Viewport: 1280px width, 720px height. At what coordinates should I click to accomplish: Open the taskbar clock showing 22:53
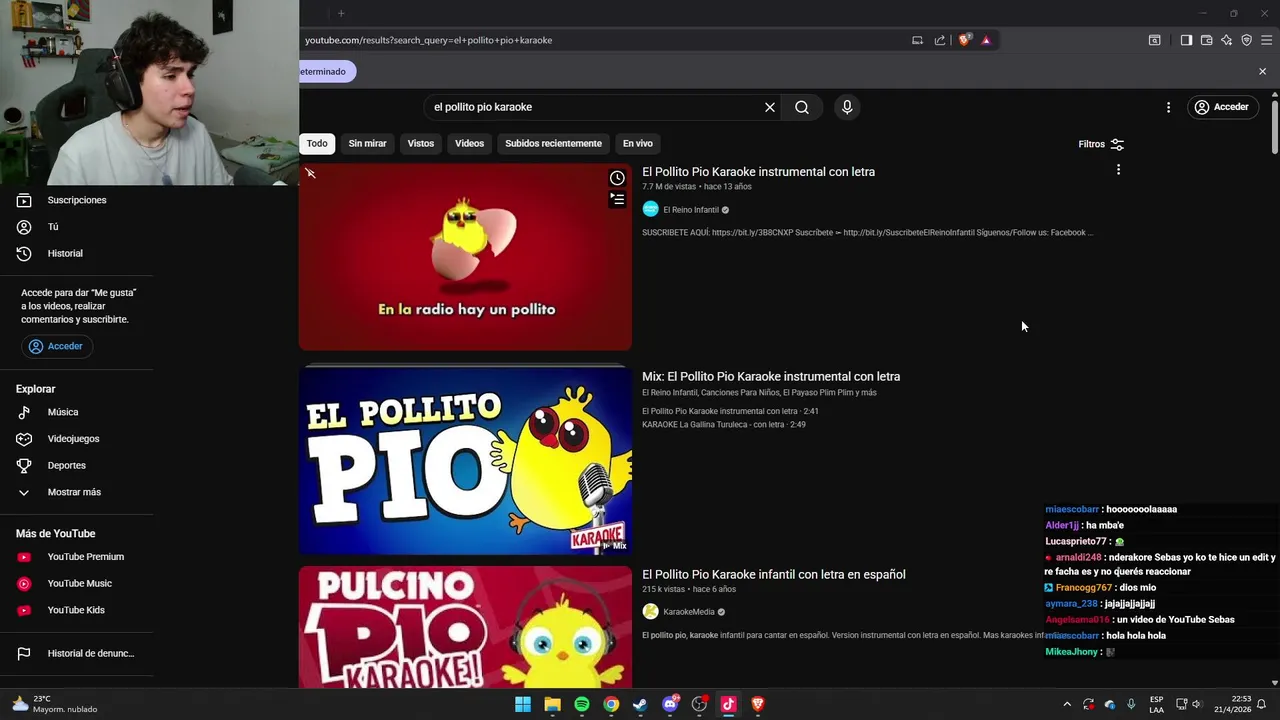1232,704
